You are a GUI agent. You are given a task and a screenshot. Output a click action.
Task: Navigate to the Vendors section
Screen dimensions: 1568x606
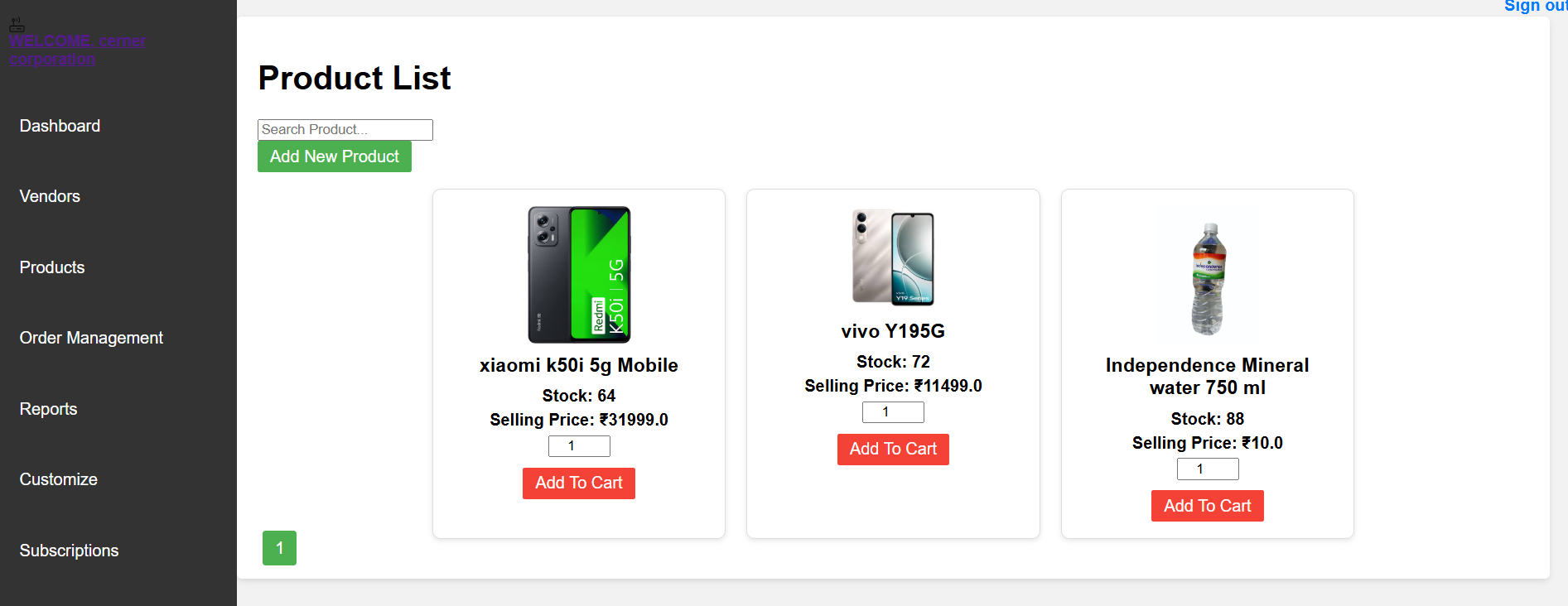click(49, 196)
